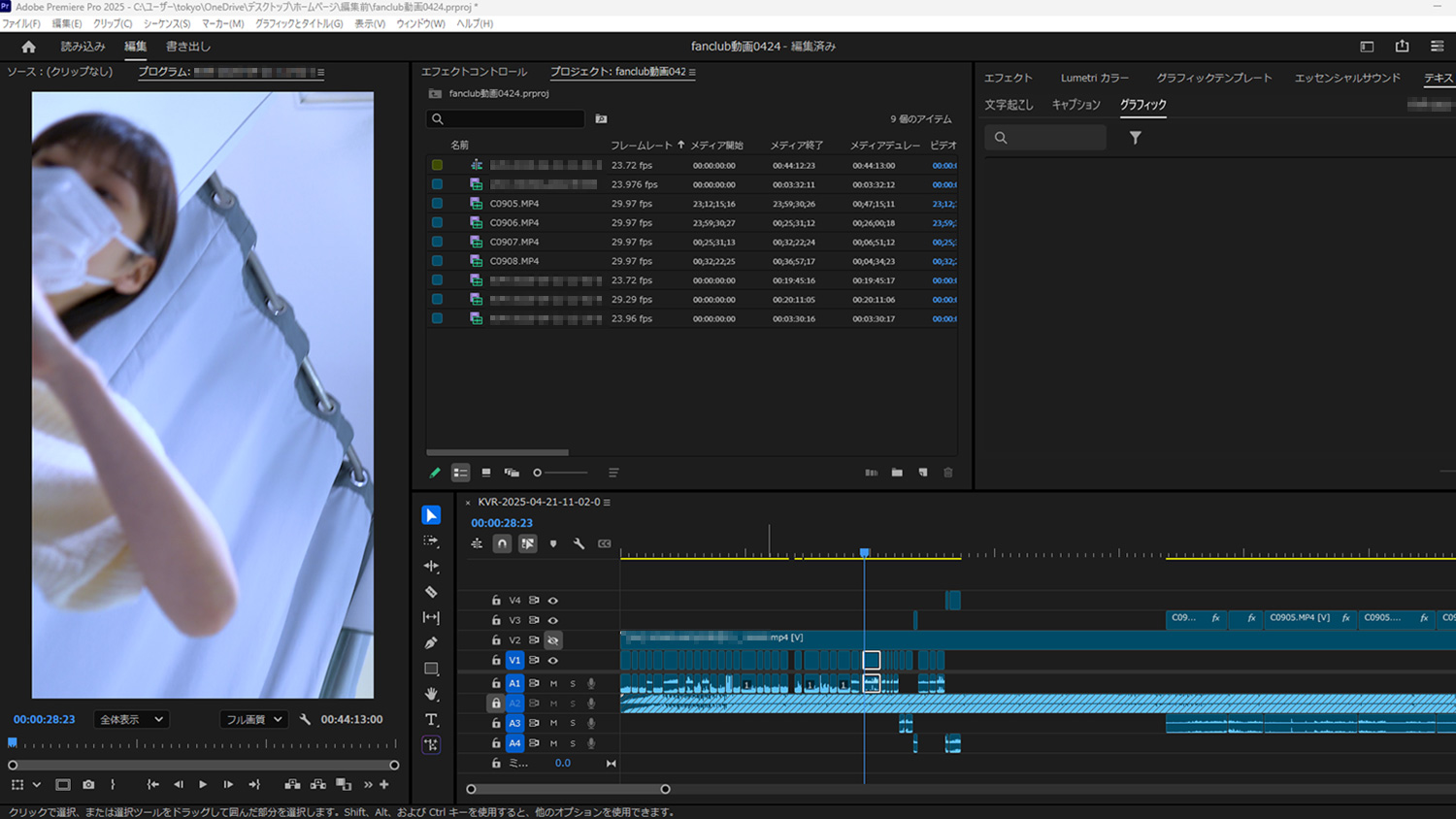Switch to 書き出し workspace
The height and width of the screenshot is (819, 1456).
pyautogui.click(x=187, y=47)
